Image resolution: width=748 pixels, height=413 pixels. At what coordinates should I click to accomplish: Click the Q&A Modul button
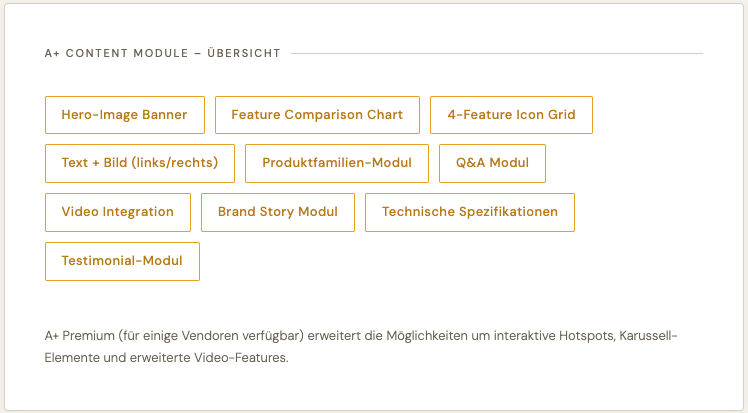pyautogui.click(x=492, y=163)
